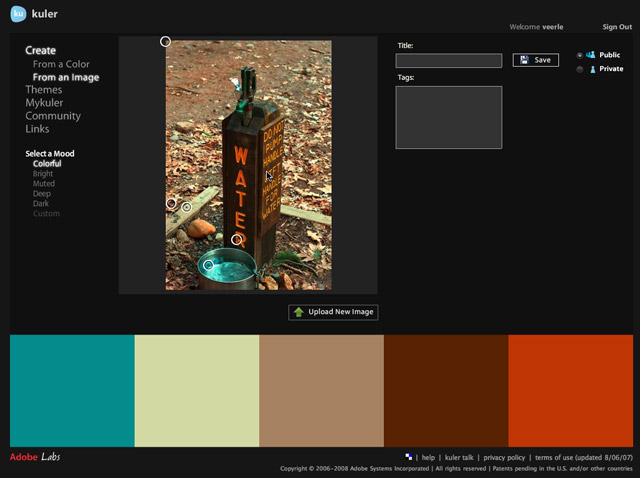The image size is (640, 478).
Task: Click the Private single person icon
Action: [x=591, y=69]
